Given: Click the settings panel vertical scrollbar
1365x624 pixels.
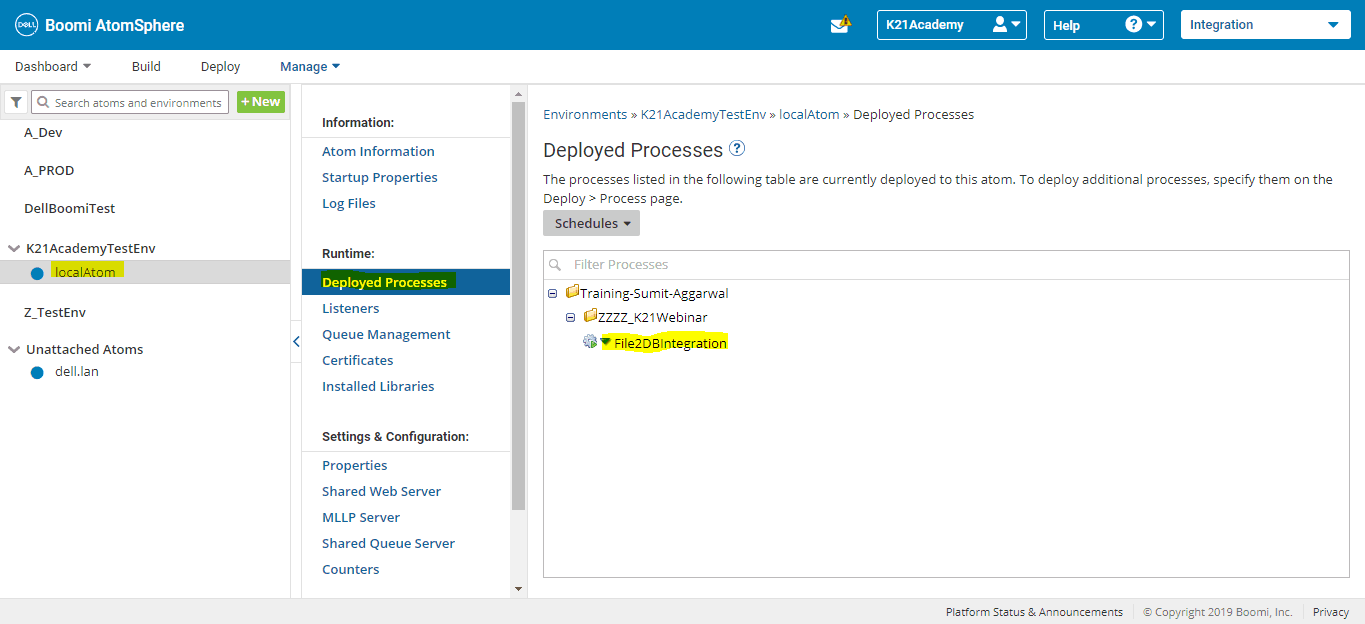Looking at the screenshot, I should point(518,305).
